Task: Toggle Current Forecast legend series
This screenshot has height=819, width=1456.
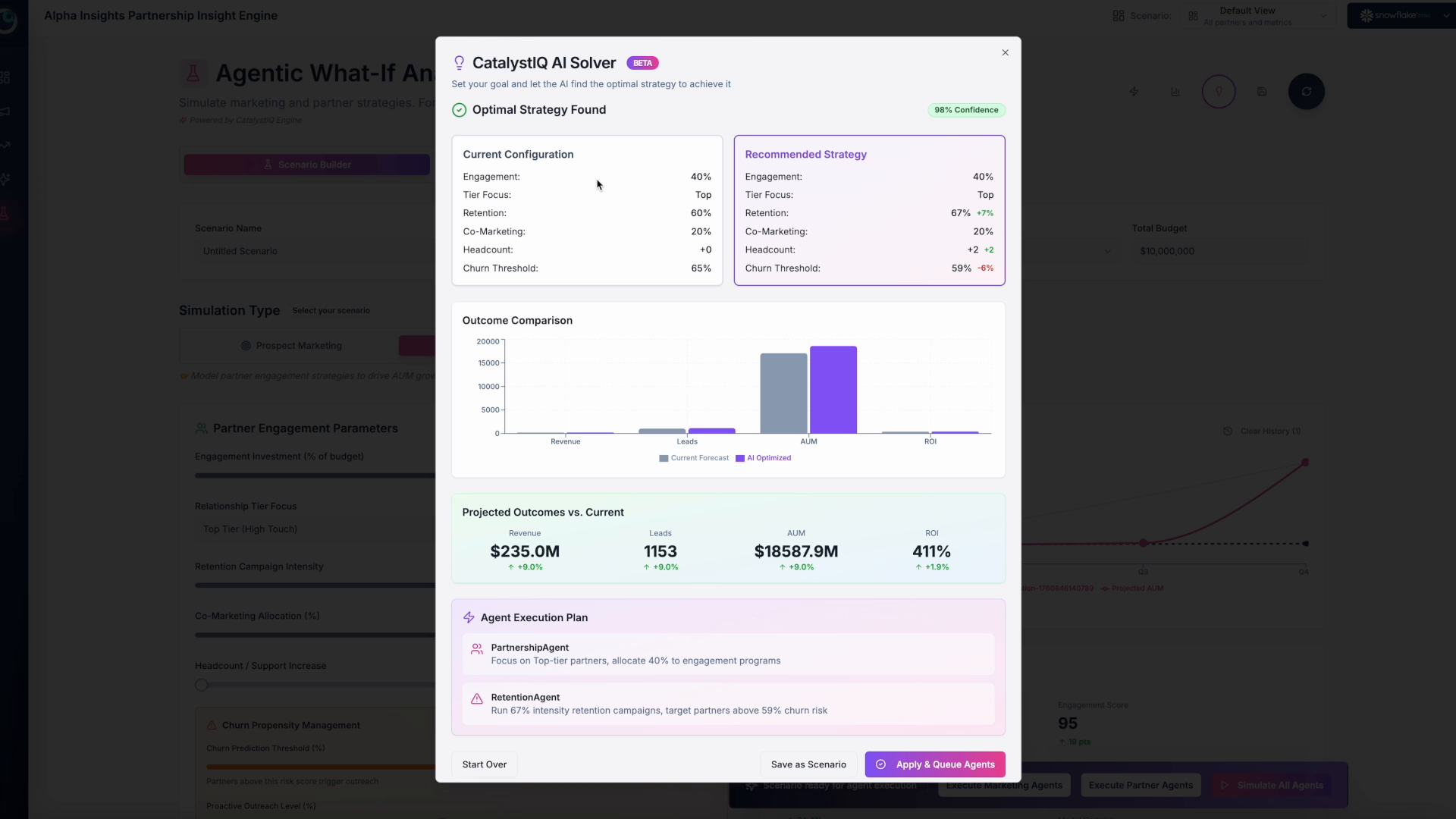Action: click(x=693, y=458)
